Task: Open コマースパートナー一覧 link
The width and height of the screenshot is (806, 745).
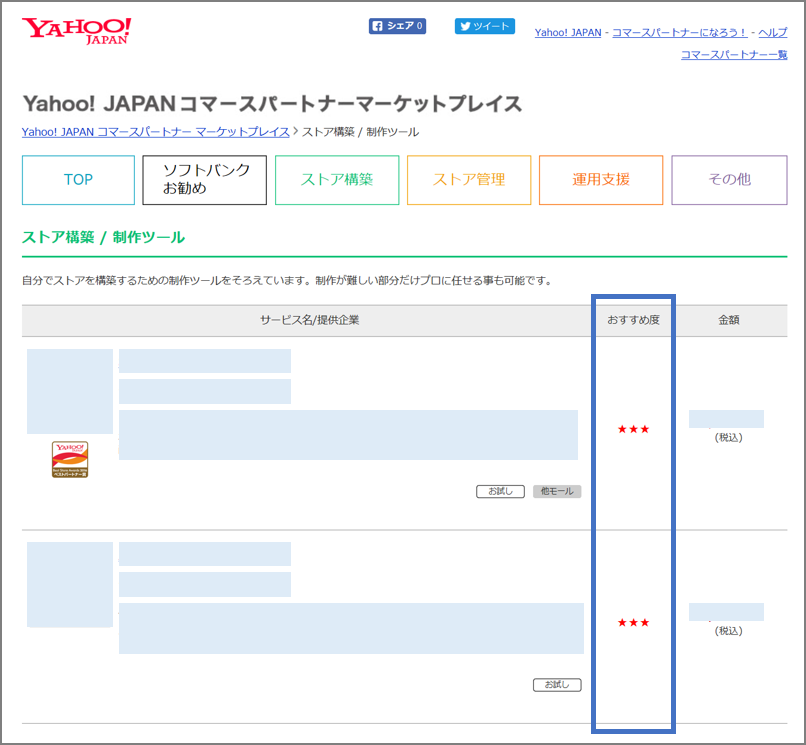Action: (734, 54)
